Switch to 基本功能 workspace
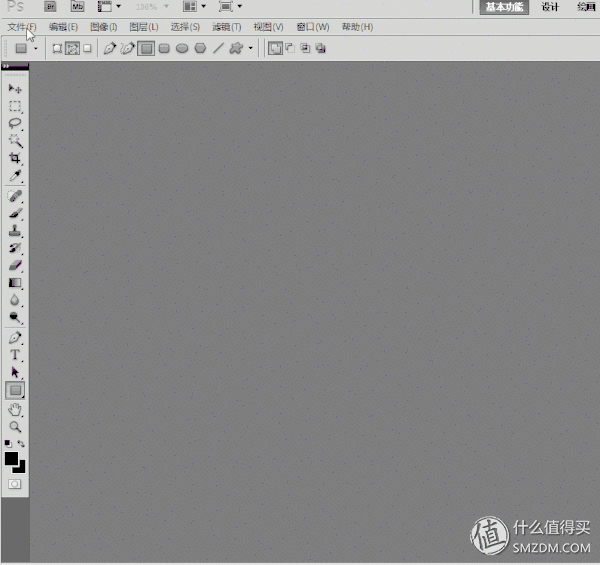Viewport: 600px width, 565px height. click(x=504, y=7)
